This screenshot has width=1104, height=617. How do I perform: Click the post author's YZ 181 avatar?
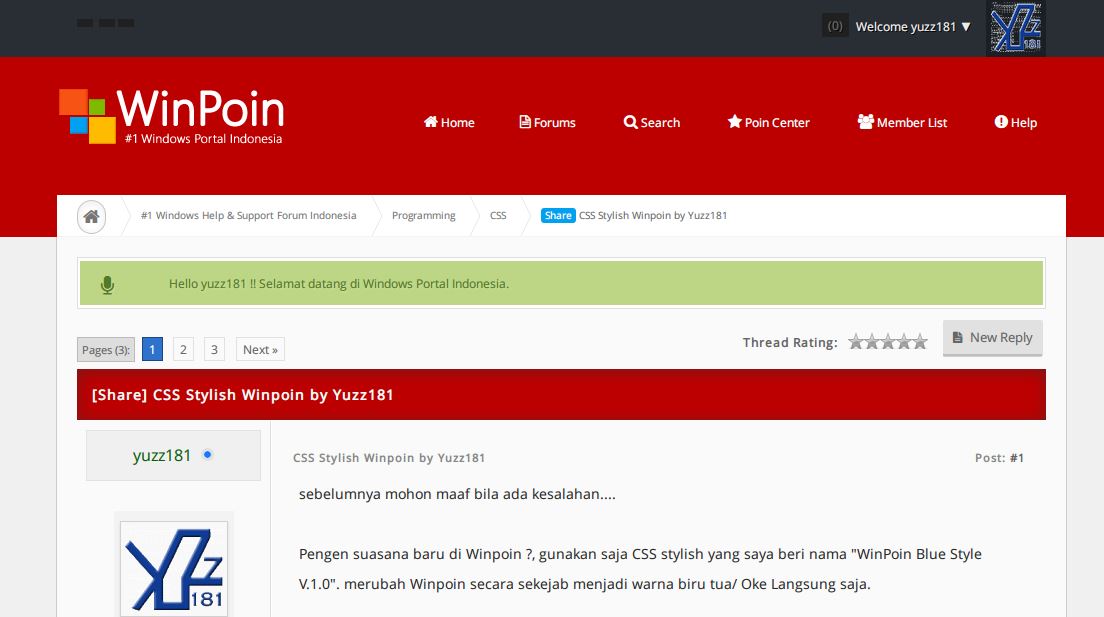point(174,569)
